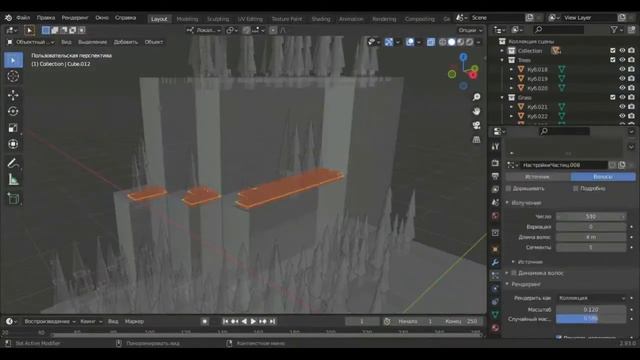
Task: Expand the Куб.018 object row
Action: [x=511, y=69]
